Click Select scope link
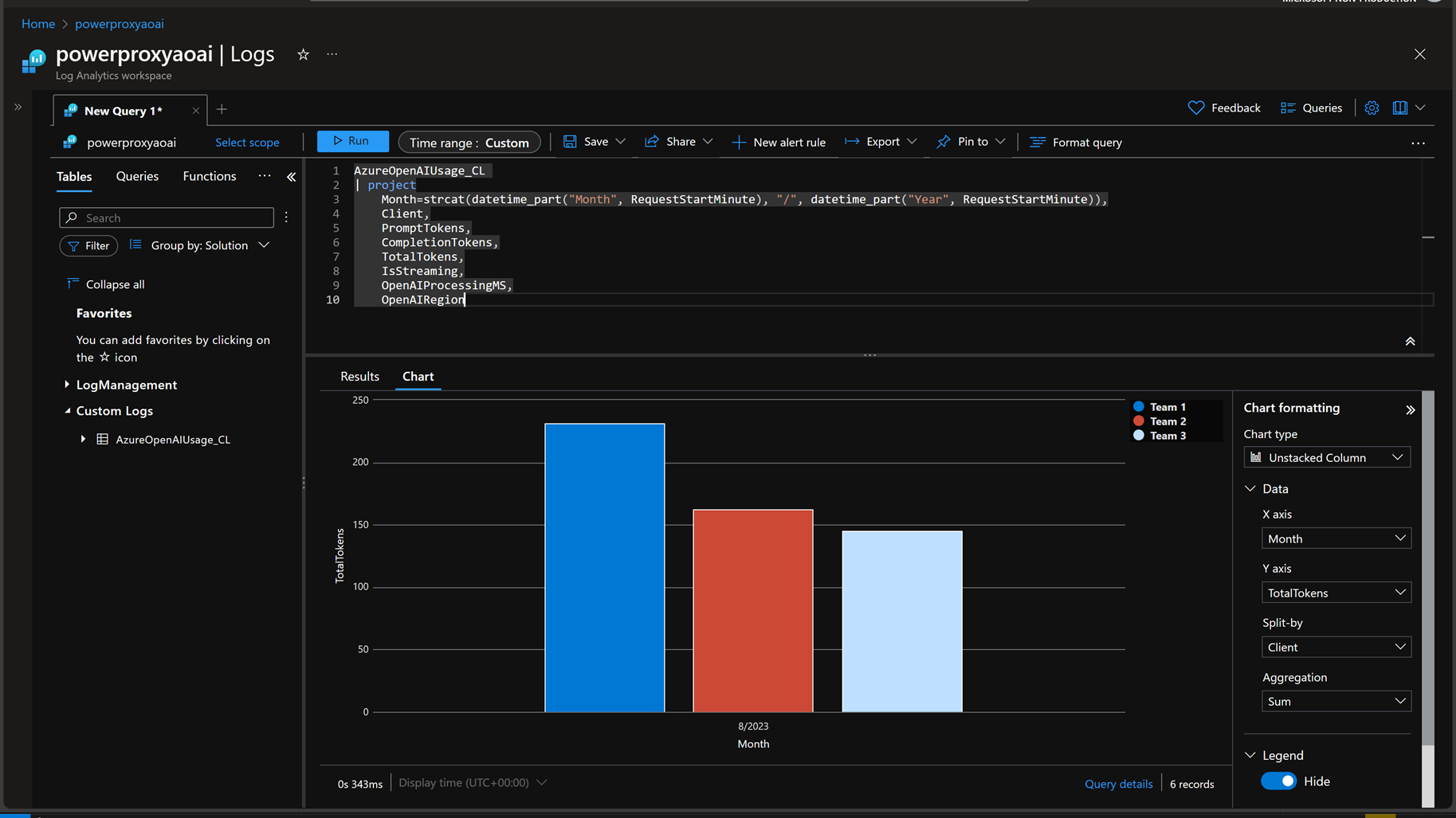This screenshot has height=818, width=1456. (x=247, y=143)
